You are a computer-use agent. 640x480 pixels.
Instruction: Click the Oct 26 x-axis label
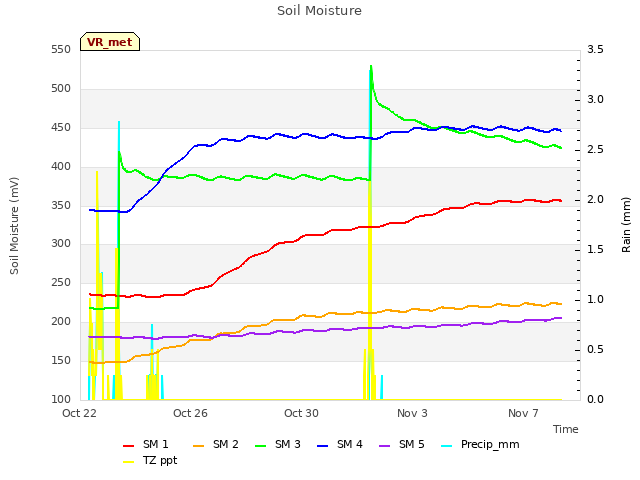tap(190, 413)
